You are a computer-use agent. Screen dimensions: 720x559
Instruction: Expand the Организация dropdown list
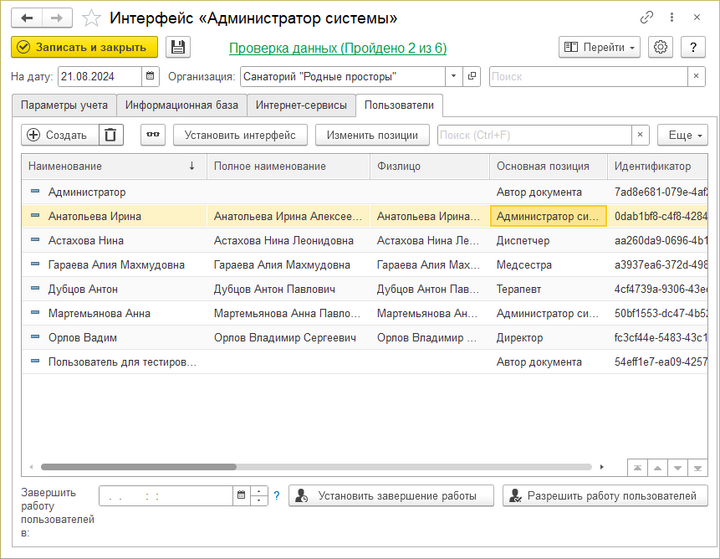tap(453, 76)
